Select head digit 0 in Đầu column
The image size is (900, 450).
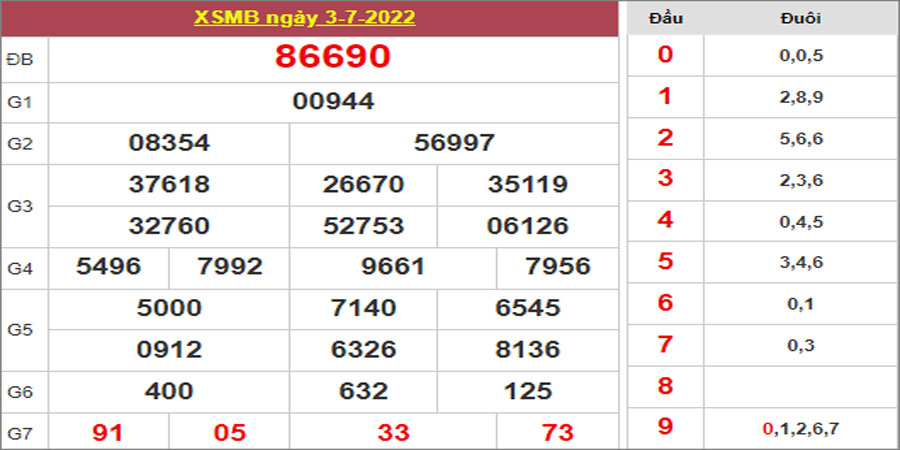[x=665, y=55]
